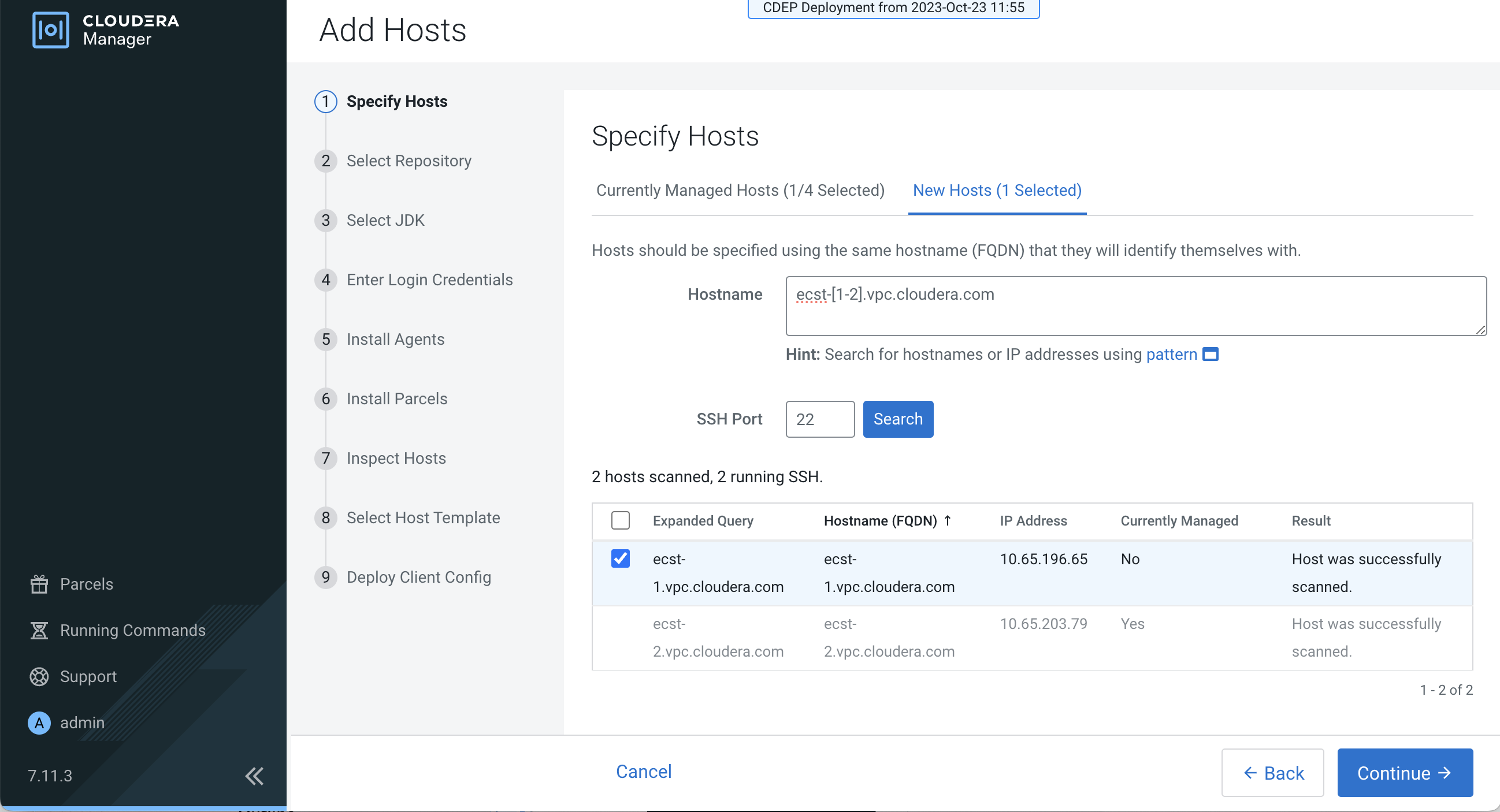1500x812 pixels.
Task: Click the Continue button
Action: pos(1405,773)
